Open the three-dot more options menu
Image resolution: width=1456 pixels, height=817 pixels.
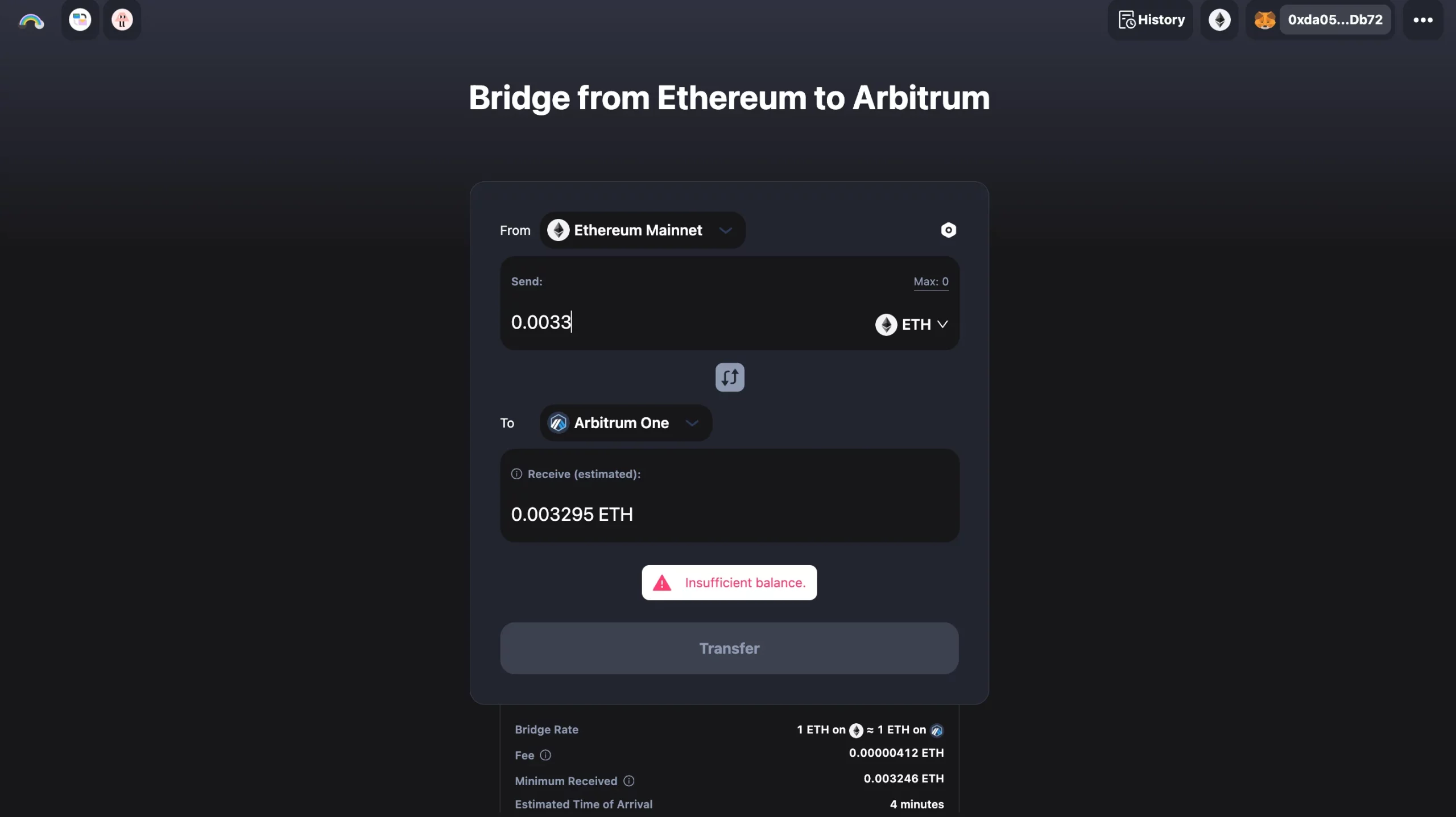pos(1422,19)
